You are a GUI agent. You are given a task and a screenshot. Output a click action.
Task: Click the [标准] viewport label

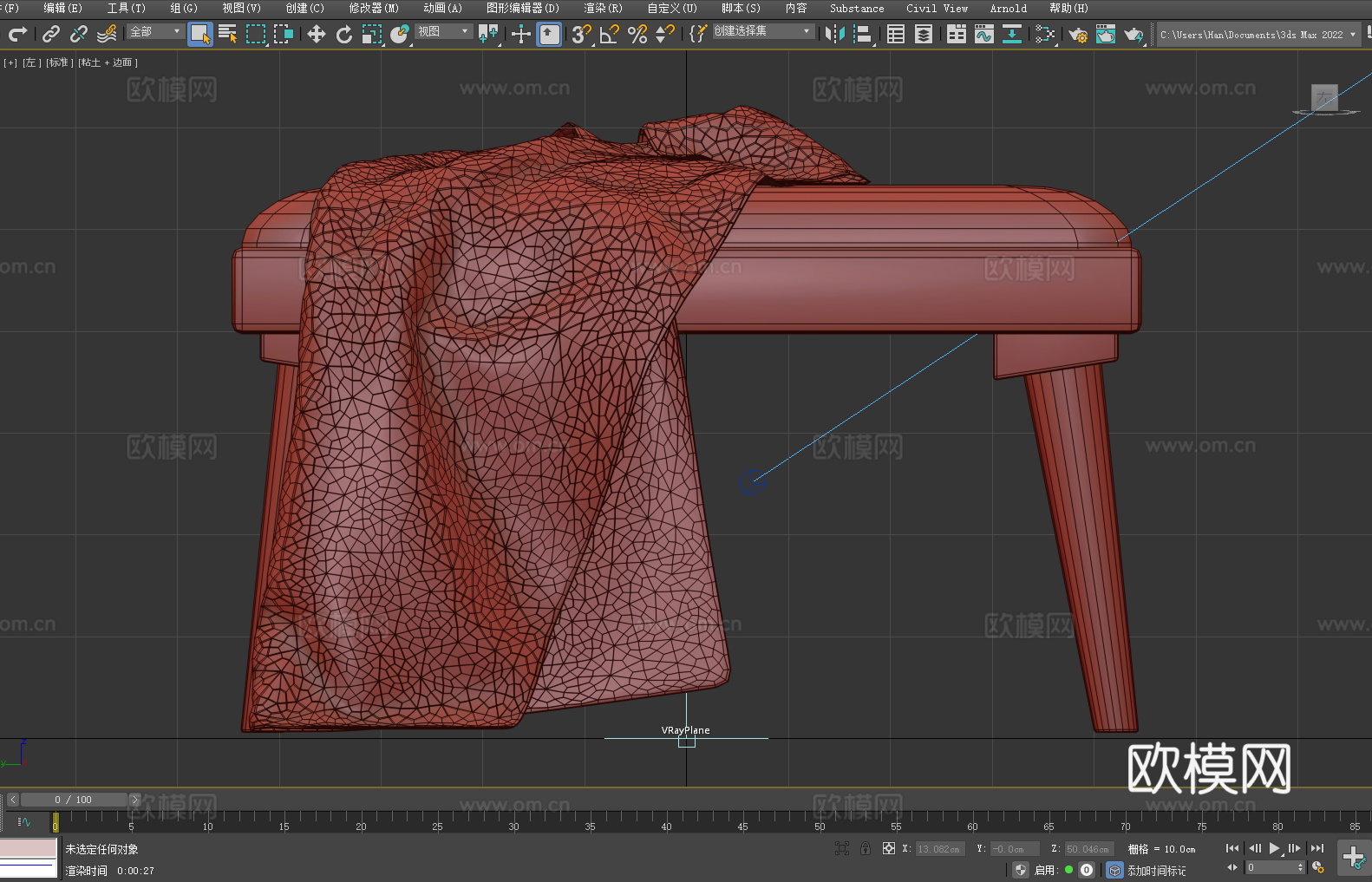coord(59,62)
